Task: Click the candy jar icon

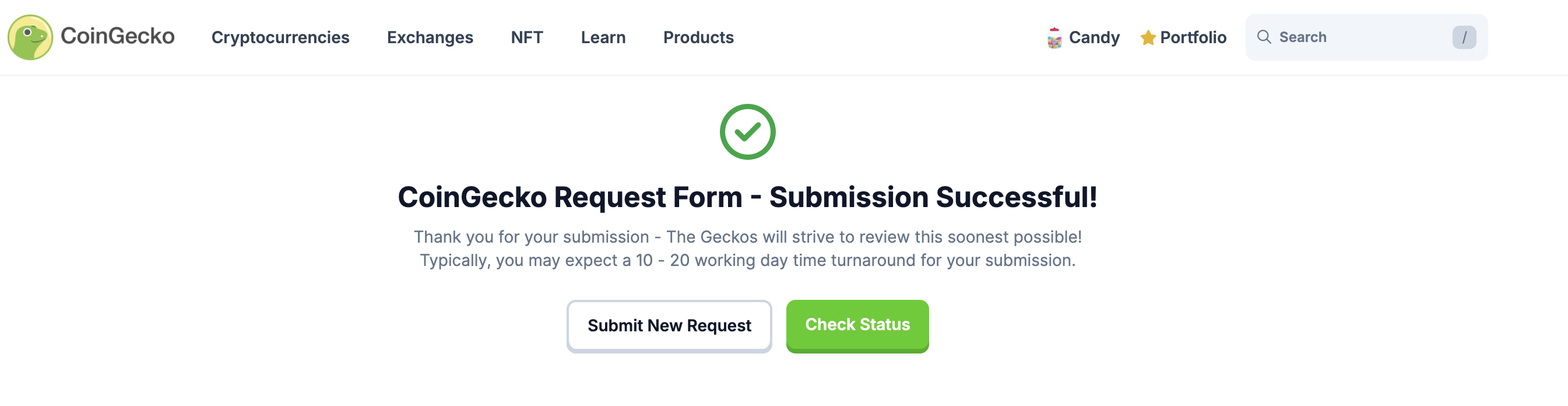Action: pyautogui.click(x=1054, y=38)
